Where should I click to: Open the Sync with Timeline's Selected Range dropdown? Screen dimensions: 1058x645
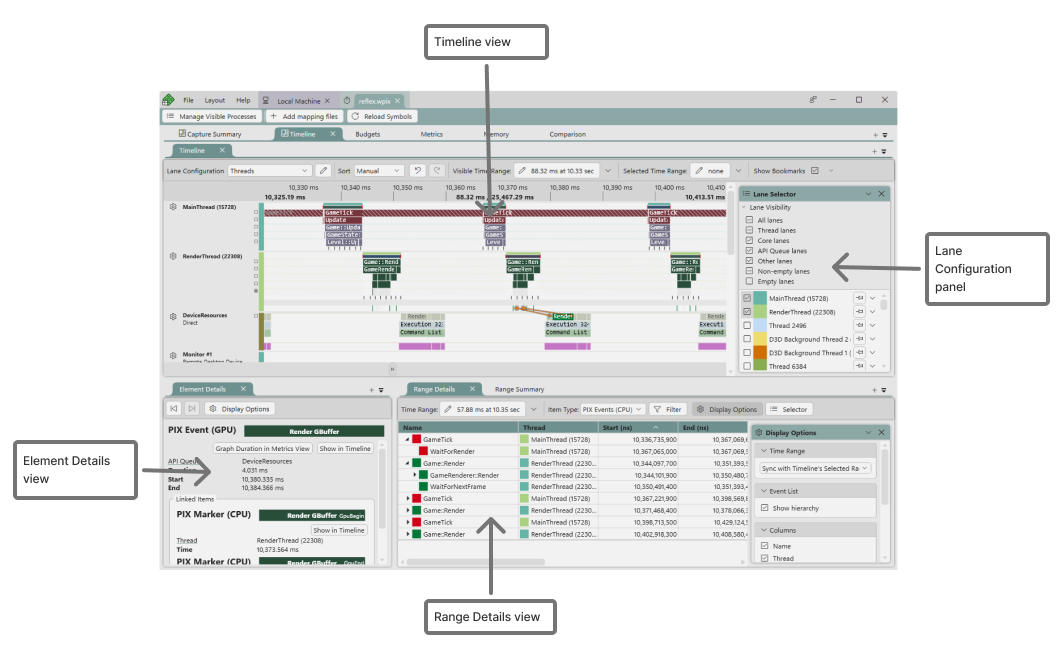815,468
